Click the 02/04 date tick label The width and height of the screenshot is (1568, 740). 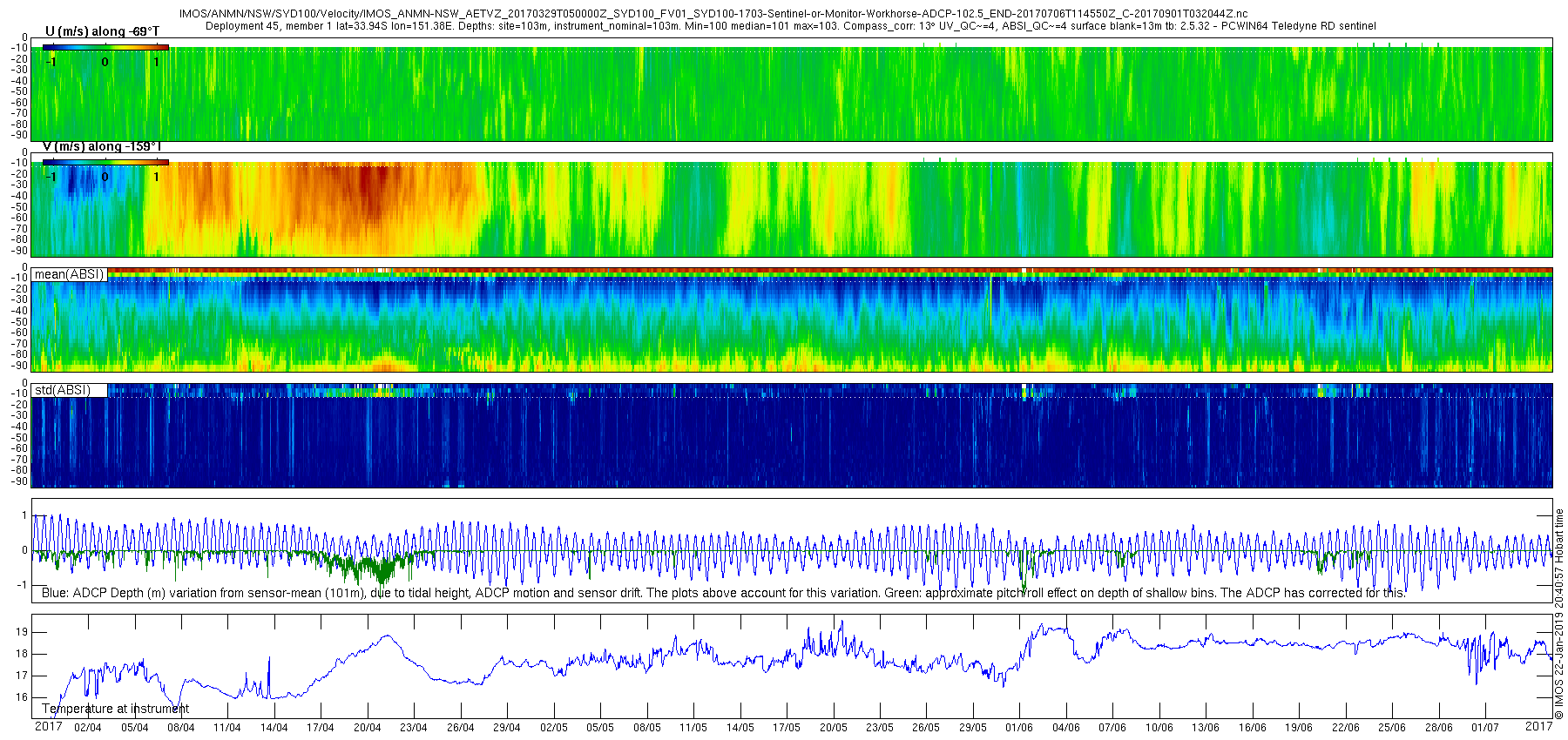(87, 728)
